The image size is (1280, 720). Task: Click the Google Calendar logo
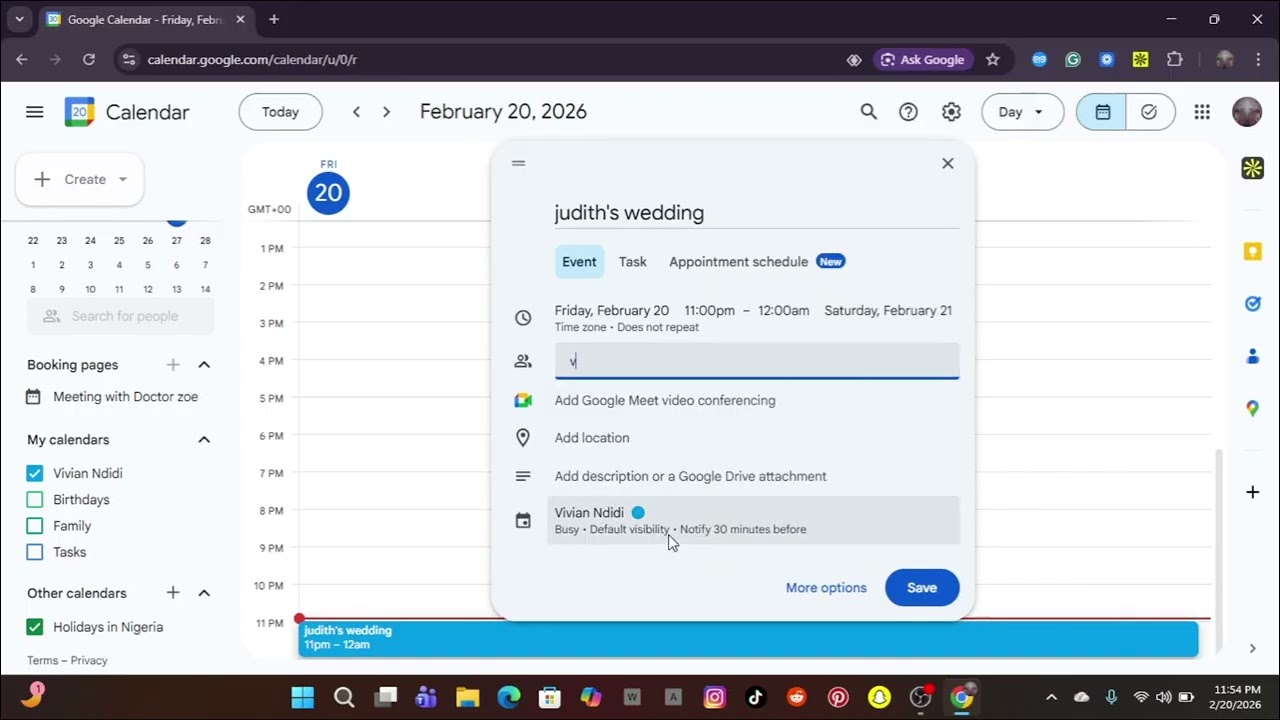click(79, 112)
